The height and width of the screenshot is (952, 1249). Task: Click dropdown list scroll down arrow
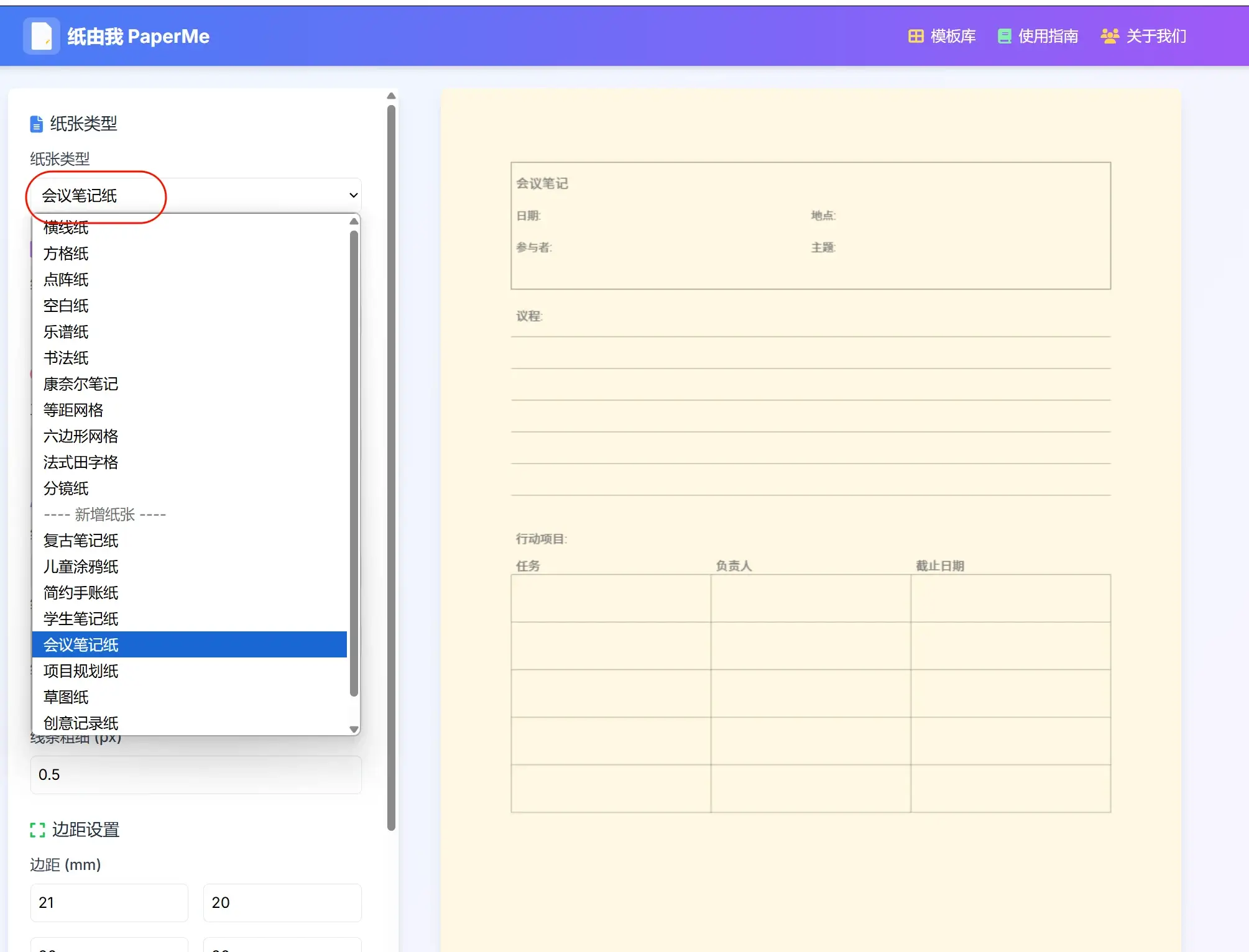354,729
